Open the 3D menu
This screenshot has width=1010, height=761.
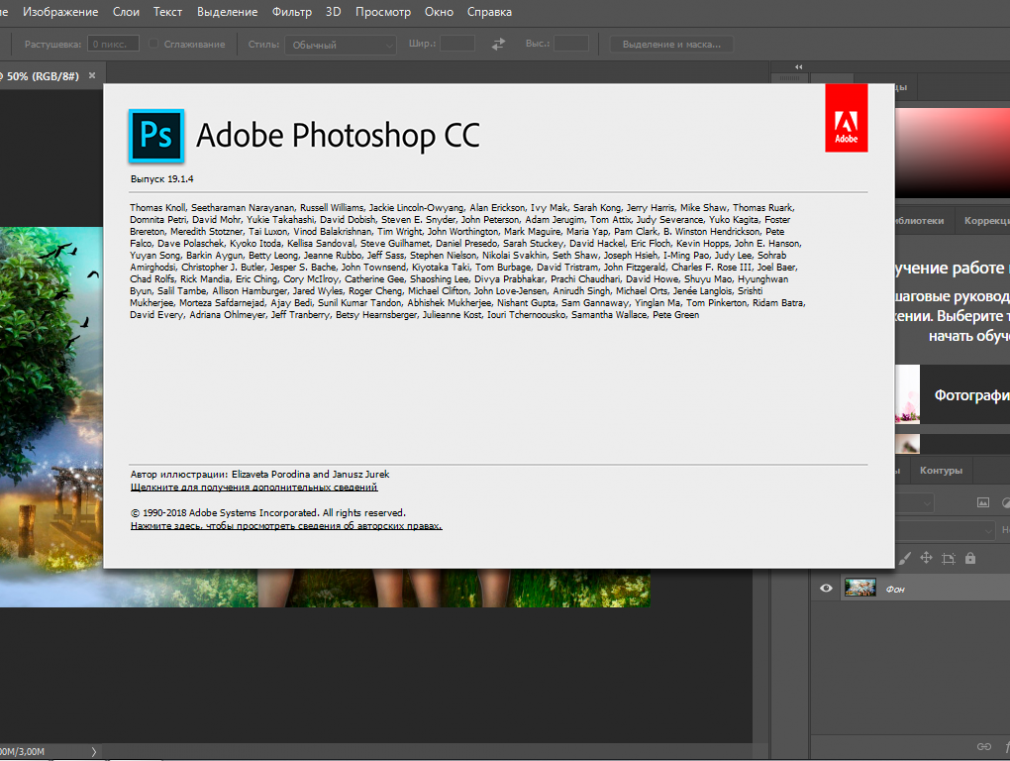pyautogui.click(x=333, y=12)
